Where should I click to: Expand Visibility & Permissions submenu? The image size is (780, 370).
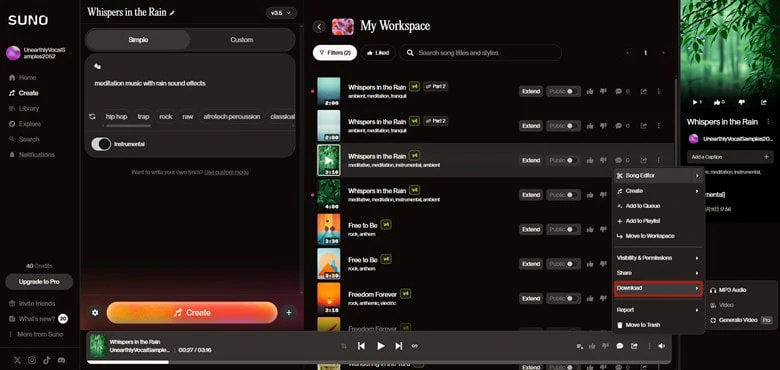coord(659,258)
